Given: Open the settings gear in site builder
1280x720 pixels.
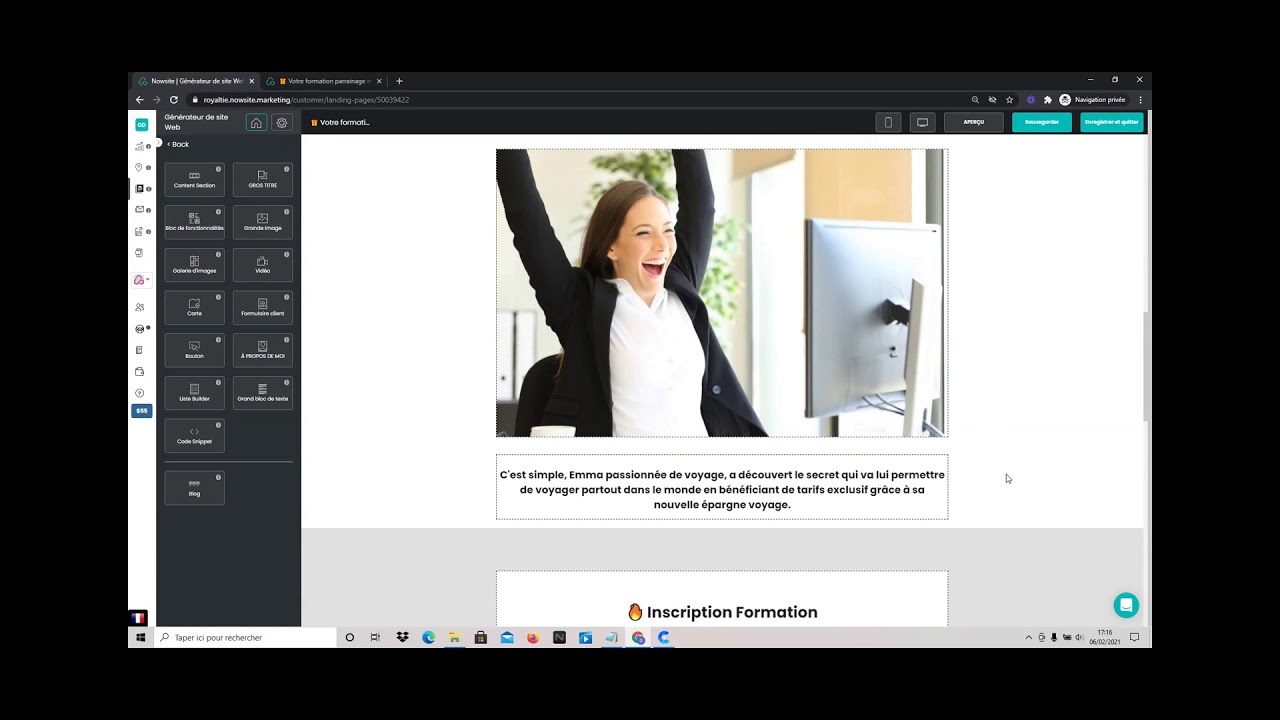Looking at the screenshot, I should (x=282, y=123).
